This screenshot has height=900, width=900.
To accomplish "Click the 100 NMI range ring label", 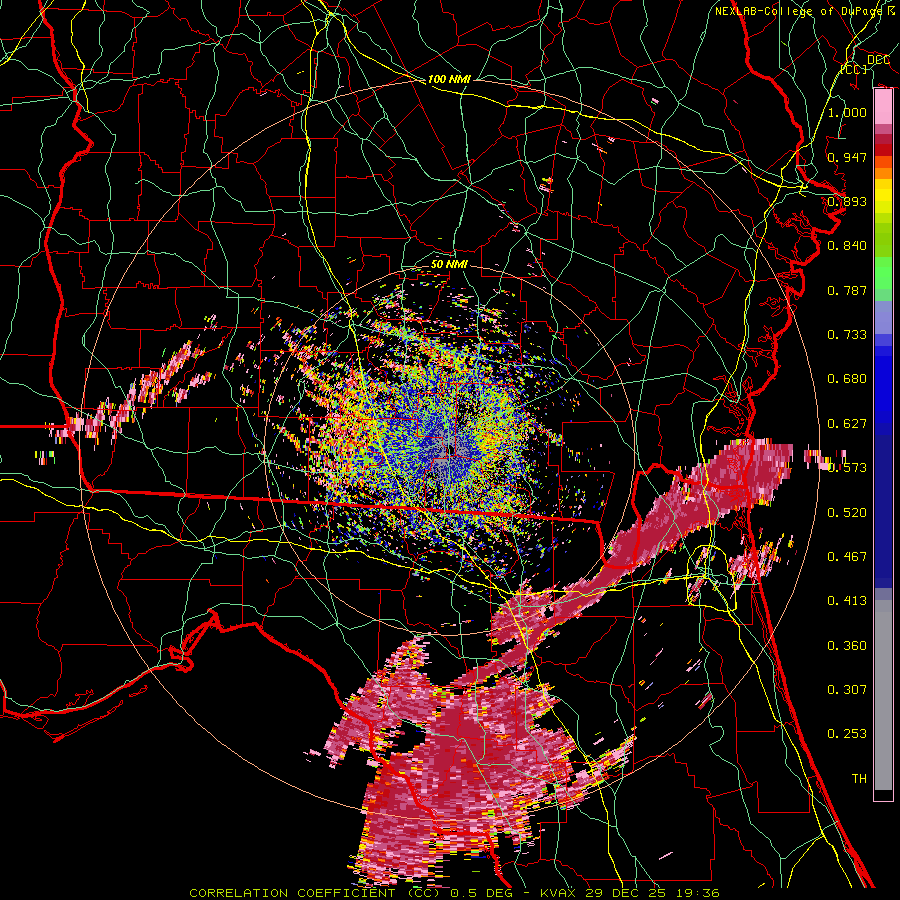I will [x=449, y=79].
